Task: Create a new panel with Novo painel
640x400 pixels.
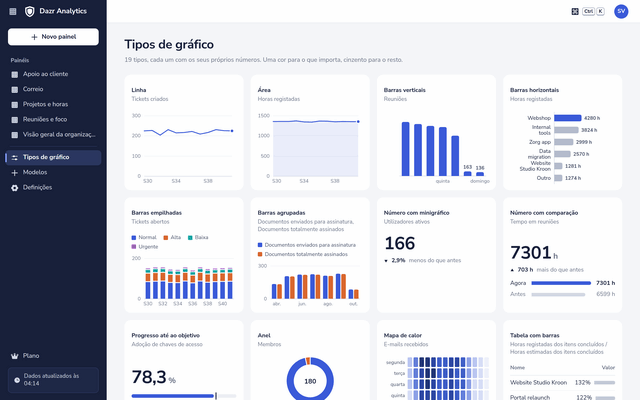Action: [53, 37]
